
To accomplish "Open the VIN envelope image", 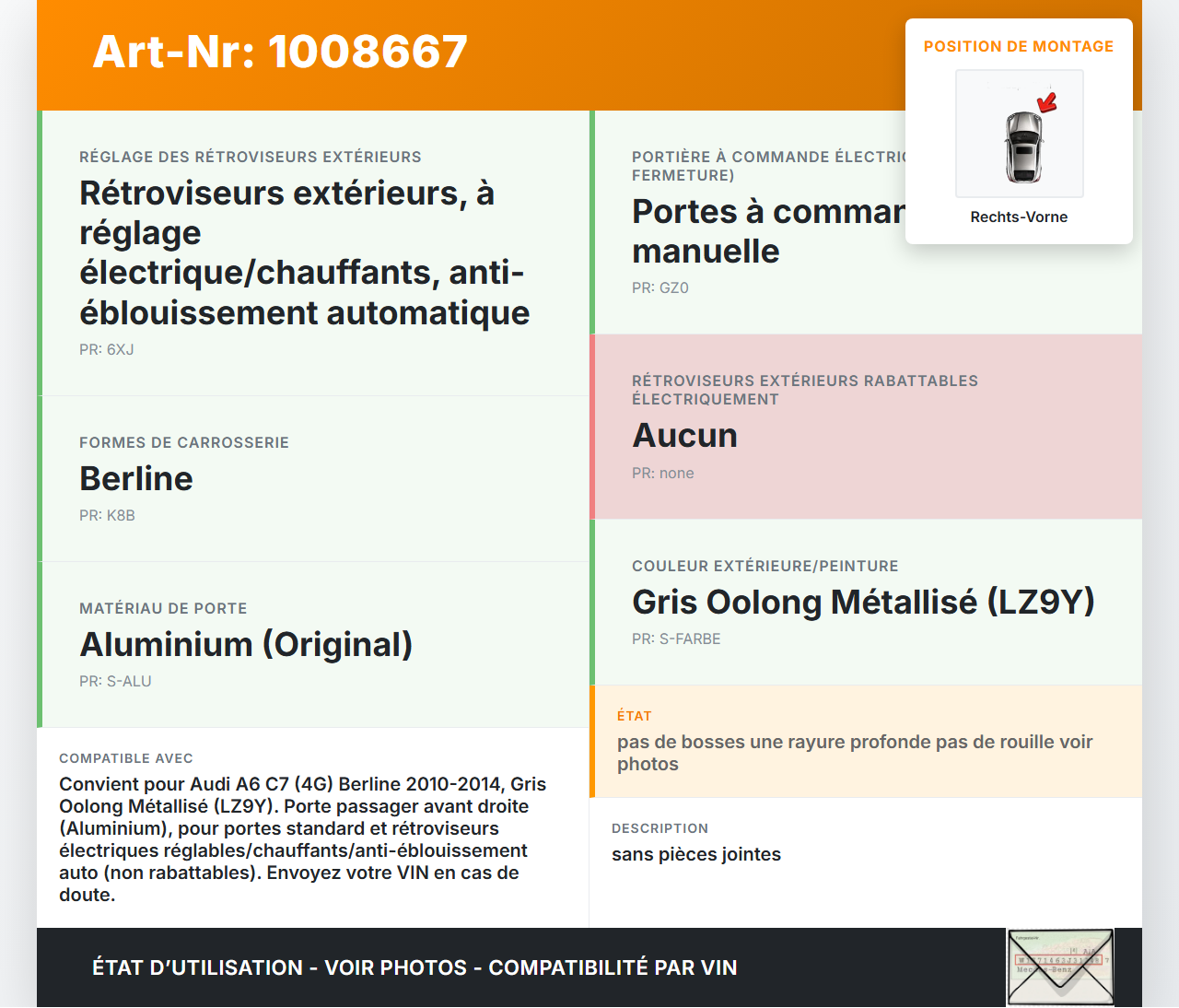I will tap(1060, 967).
